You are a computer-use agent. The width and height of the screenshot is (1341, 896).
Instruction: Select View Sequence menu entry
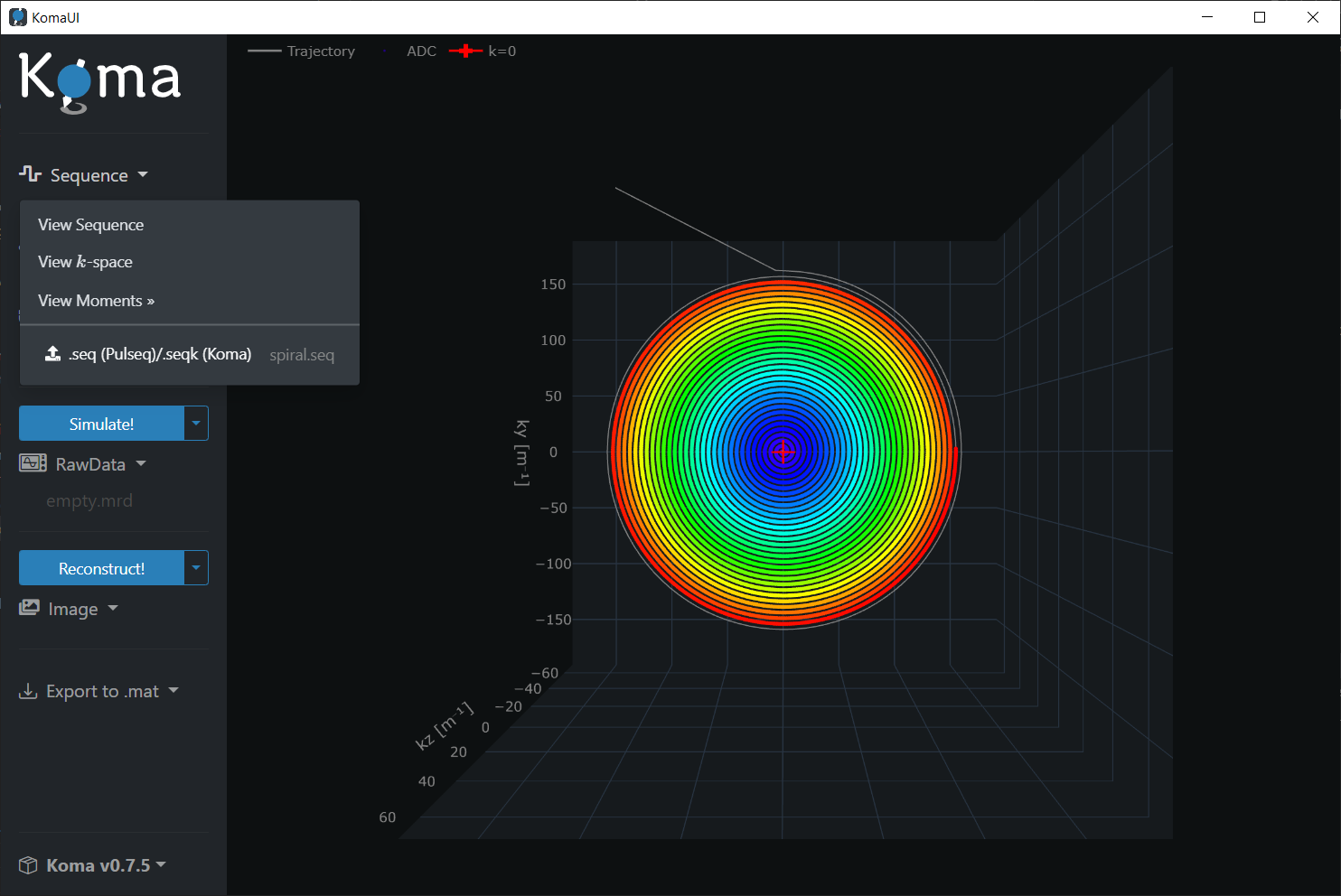pyautogui.click(x=91, y=225)
